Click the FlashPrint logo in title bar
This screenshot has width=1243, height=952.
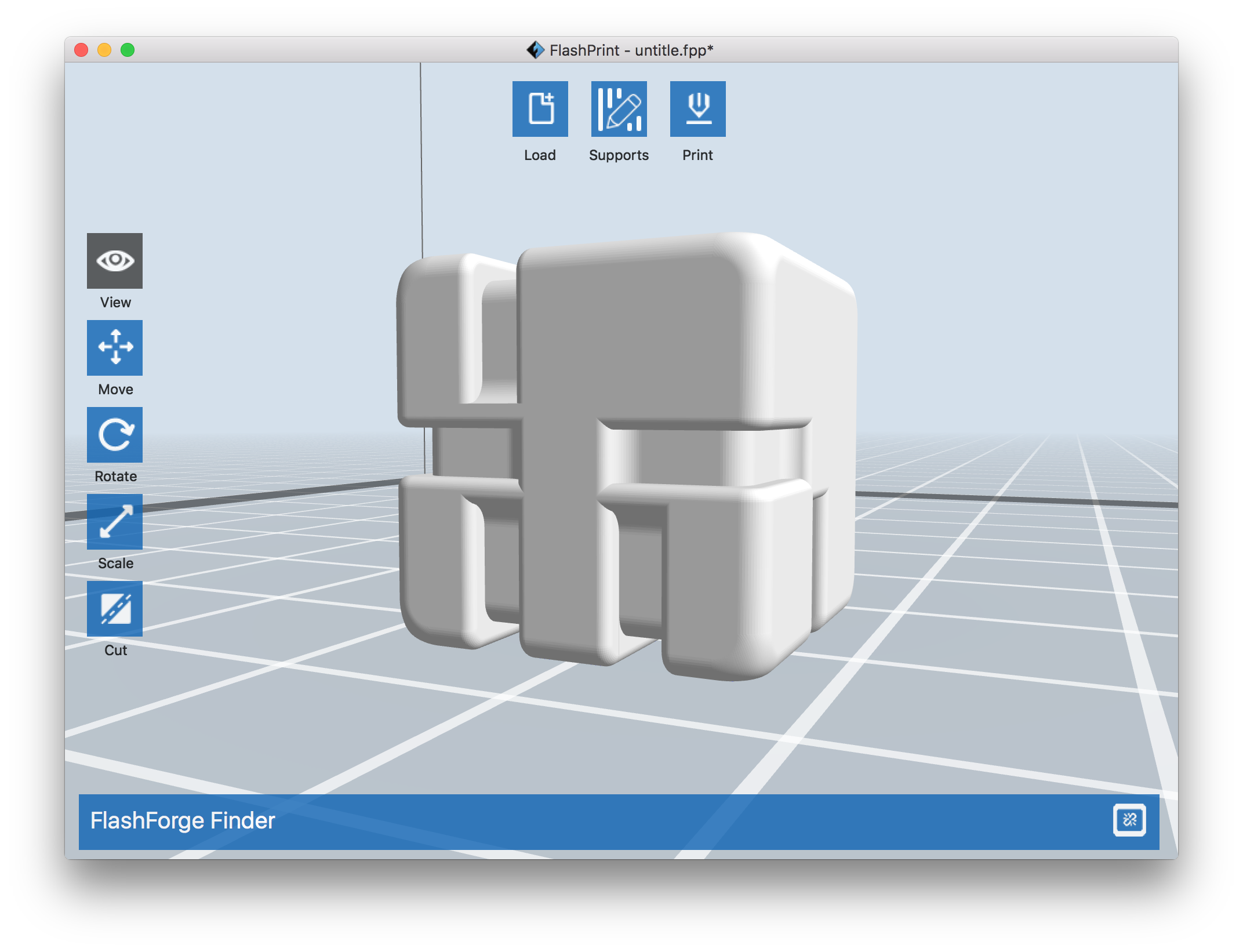[535, 50]
